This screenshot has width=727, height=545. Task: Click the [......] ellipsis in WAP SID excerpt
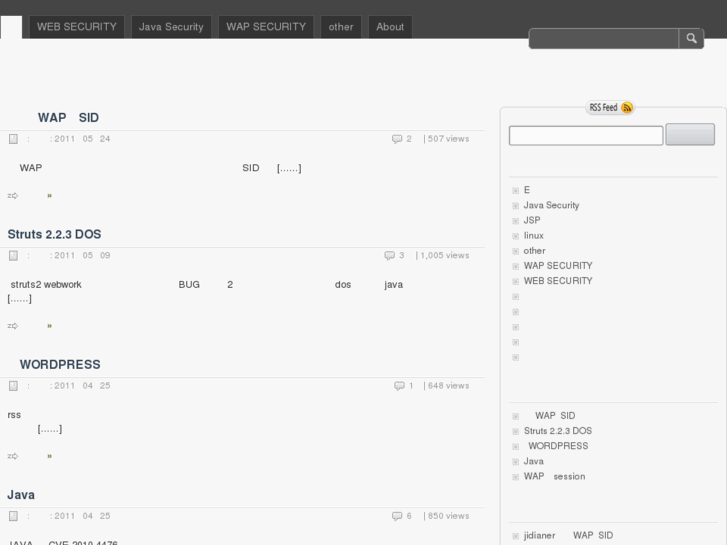(289, 168)
